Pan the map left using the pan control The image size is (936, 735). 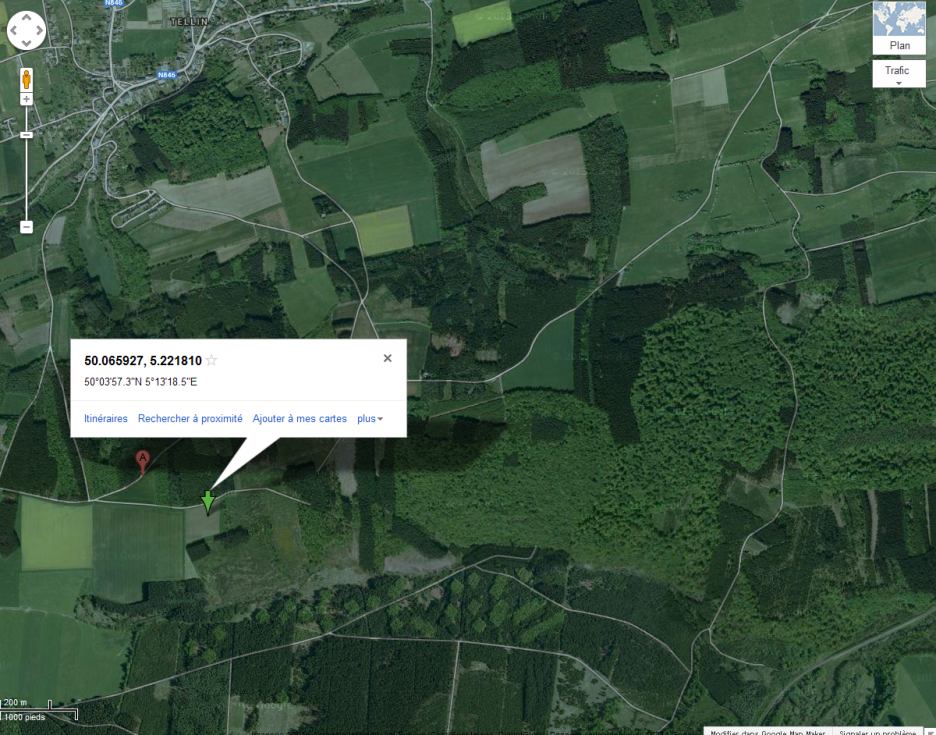coord(13,30)
